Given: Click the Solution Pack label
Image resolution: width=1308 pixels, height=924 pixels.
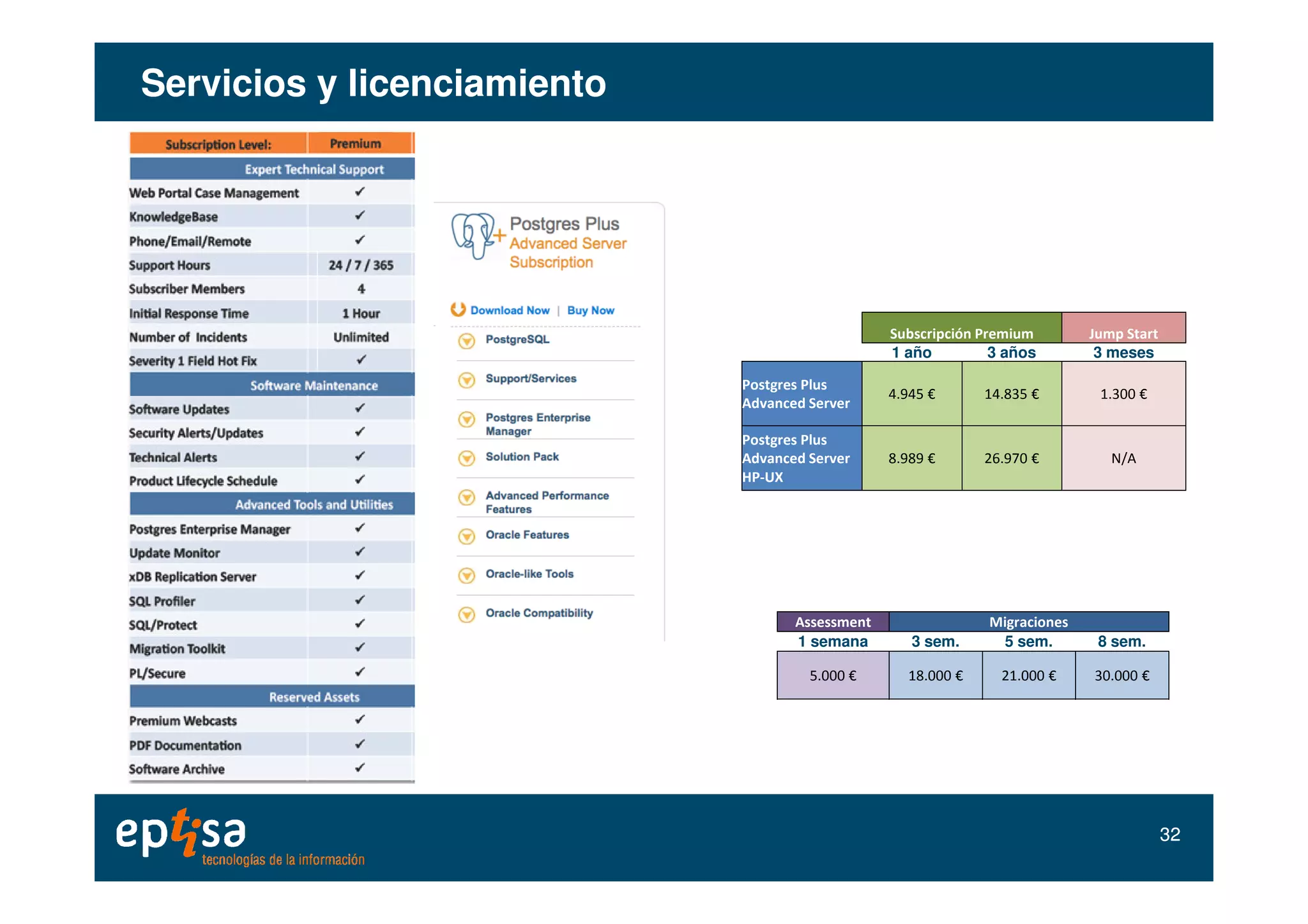Looking at the screenshot, I should click(522, 457).
